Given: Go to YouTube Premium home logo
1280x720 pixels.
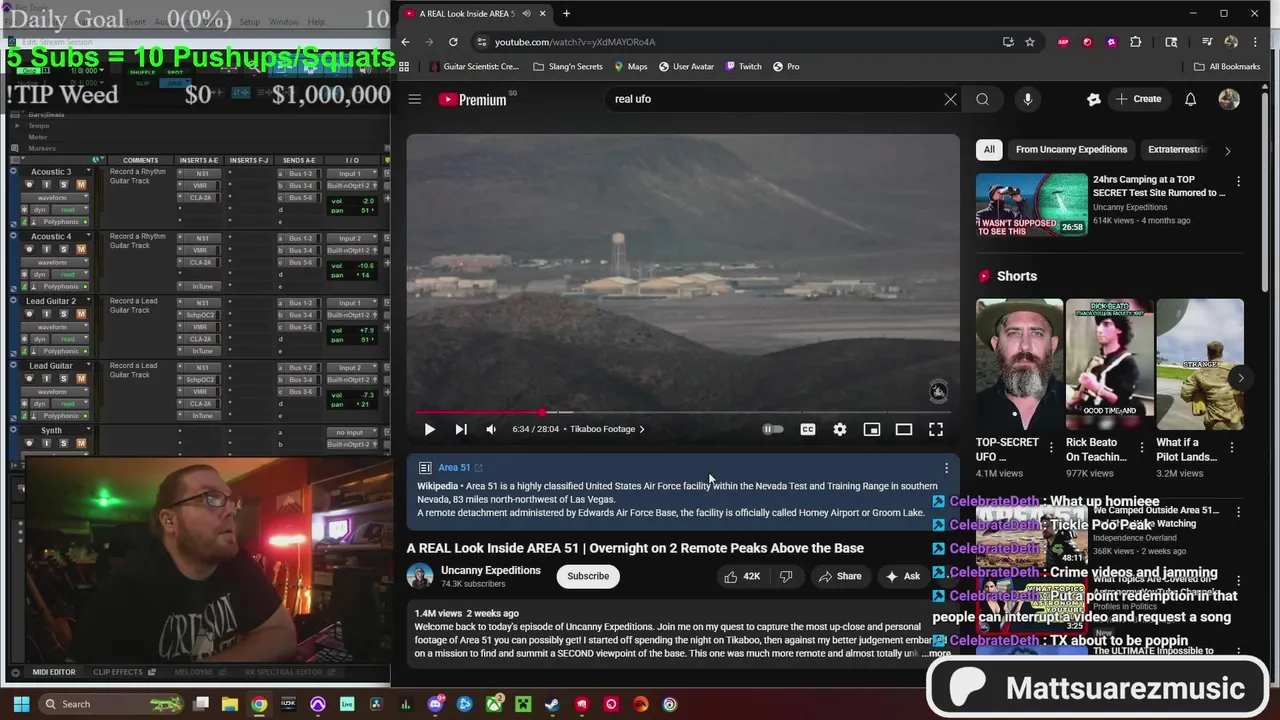Looking at the screenshot, I should [472, 99].
